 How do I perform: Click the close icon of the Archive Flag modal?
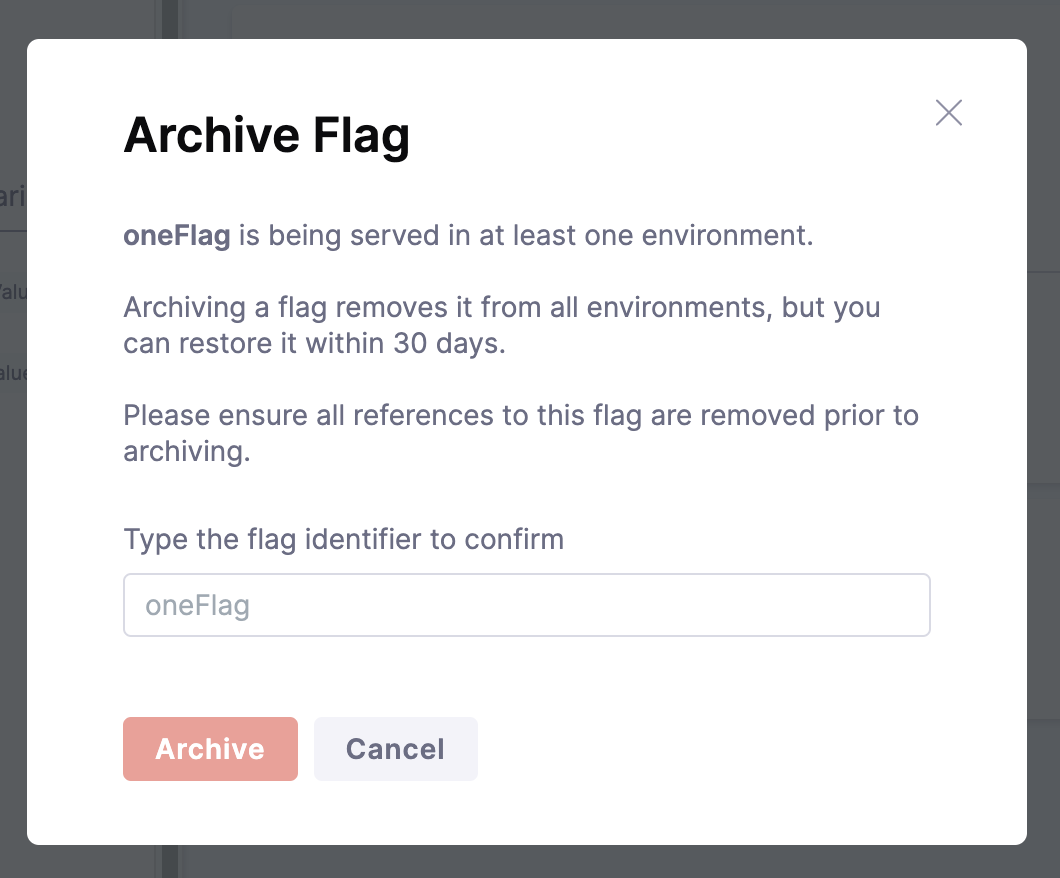(x=948, y=113)
